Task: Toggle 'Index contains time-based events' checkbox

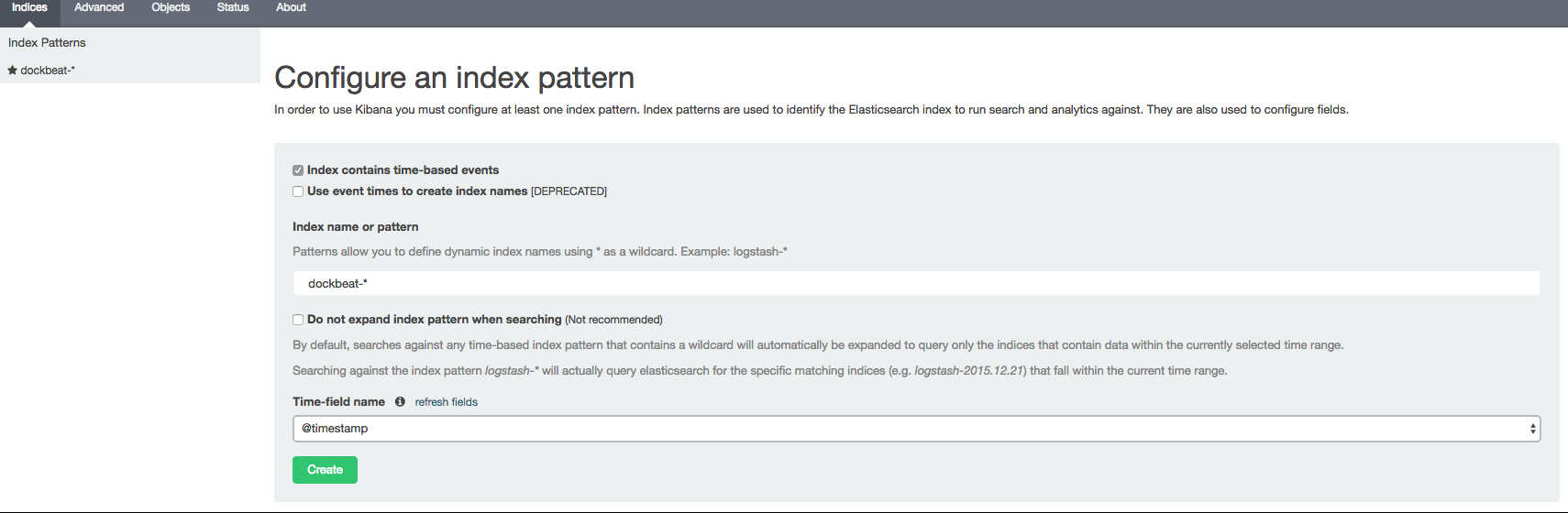Action: click(298, 170)
